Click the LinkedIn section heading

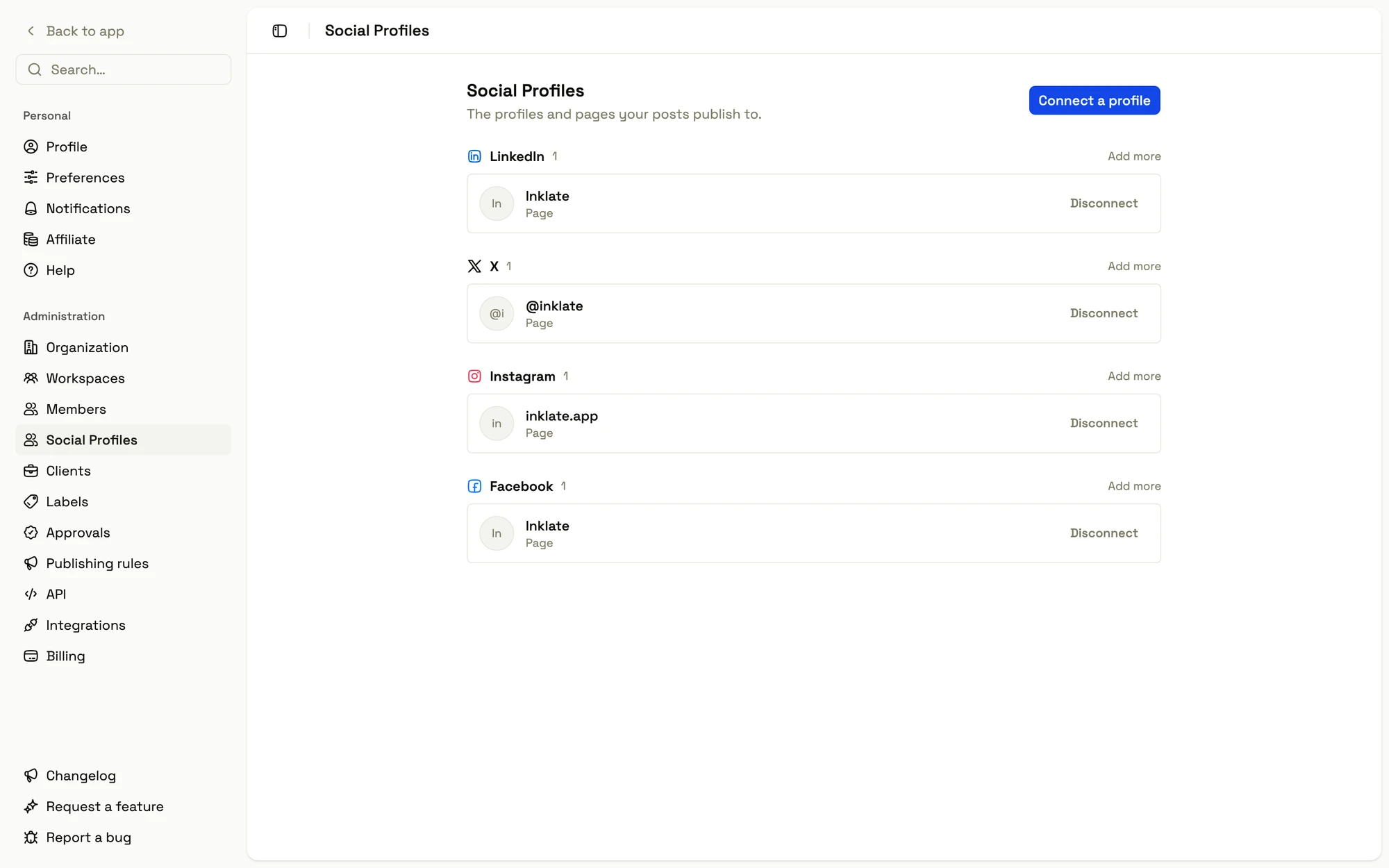pyautogui.click(x=517, y=156)
